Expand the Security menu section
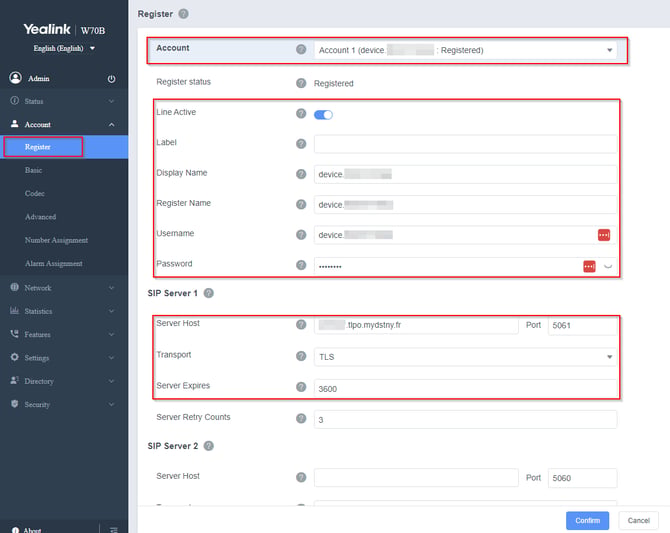The width and height of the screenshot is (670, 533). pyautogui.click(x=63, y=404)
